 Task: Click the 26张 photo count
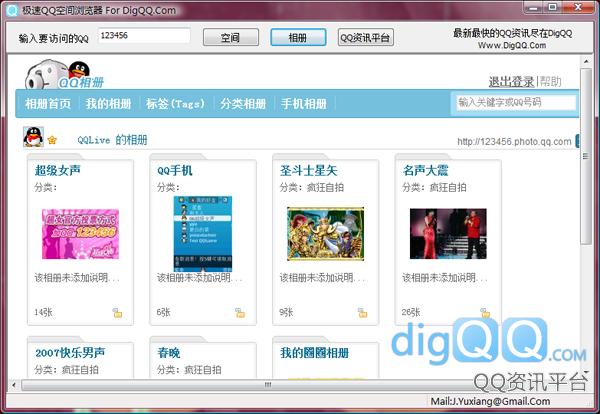[x=411, y=312]
